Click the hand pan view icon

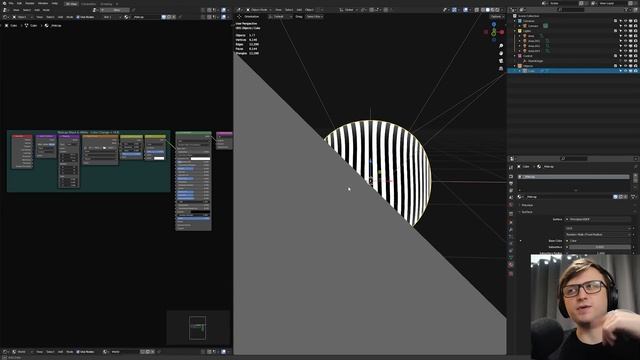pos(501,53)
